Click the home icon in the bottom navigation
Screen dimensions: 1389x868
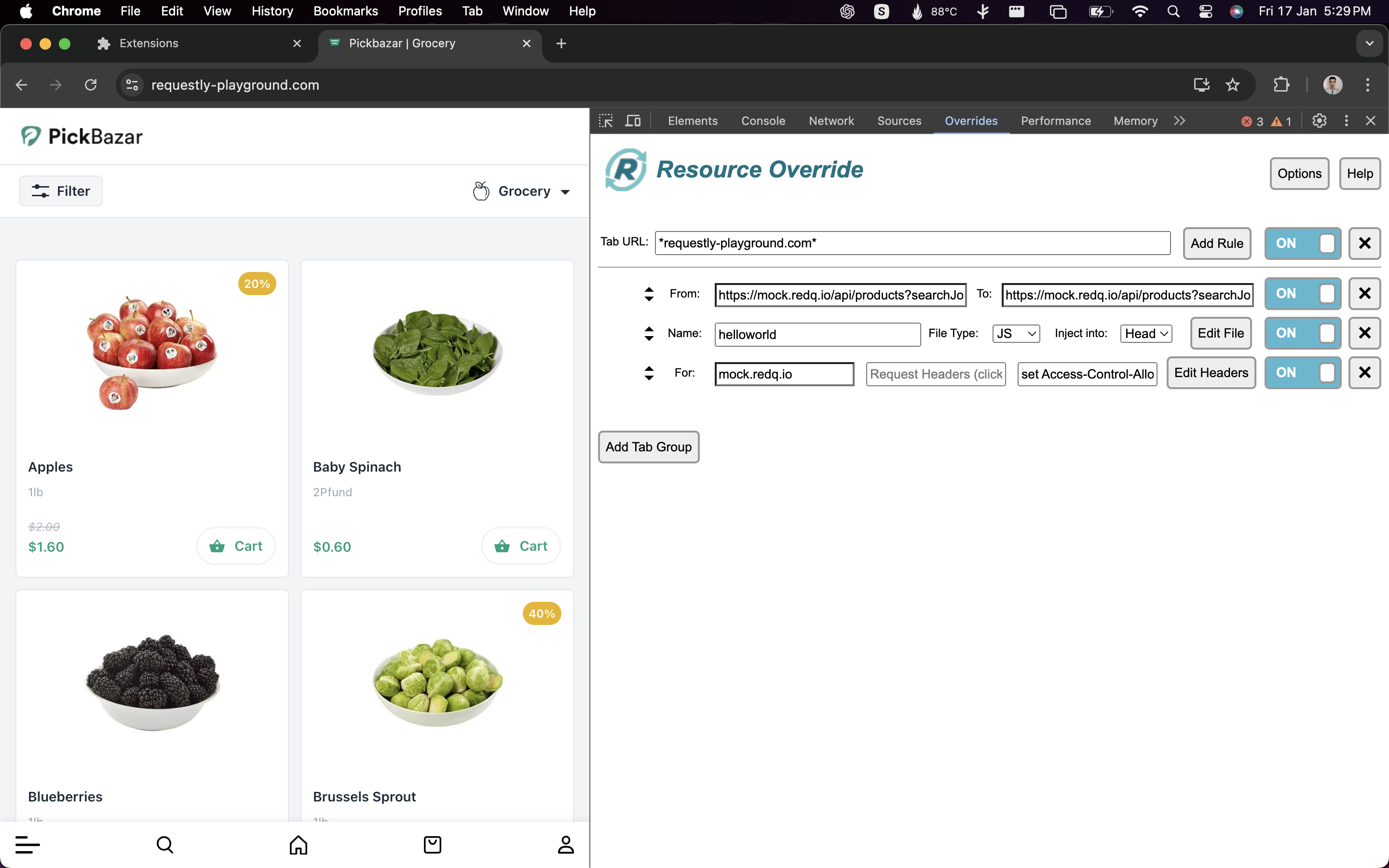pyautogui.click(x=299, y=844)
